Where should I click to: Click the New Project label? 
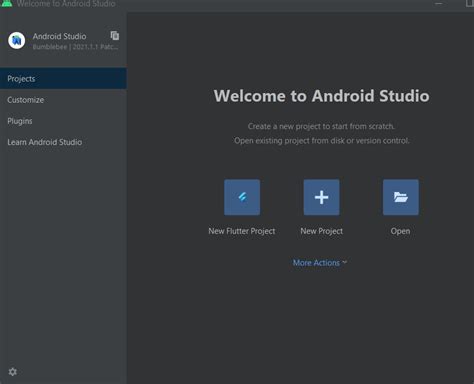[x=321, y=231]
